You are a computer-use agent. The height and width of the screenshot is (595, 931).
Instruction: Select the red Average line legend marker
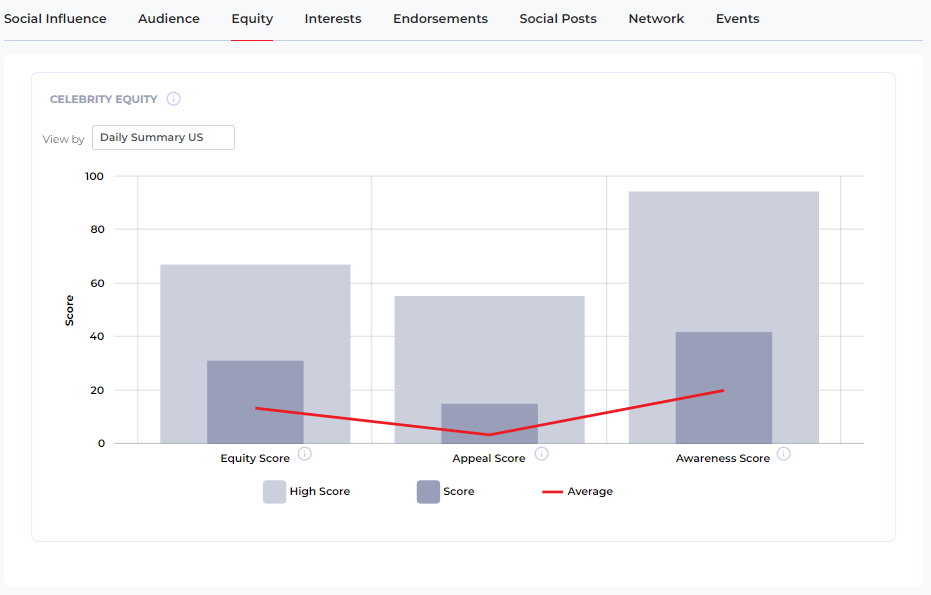click(553, 491)
